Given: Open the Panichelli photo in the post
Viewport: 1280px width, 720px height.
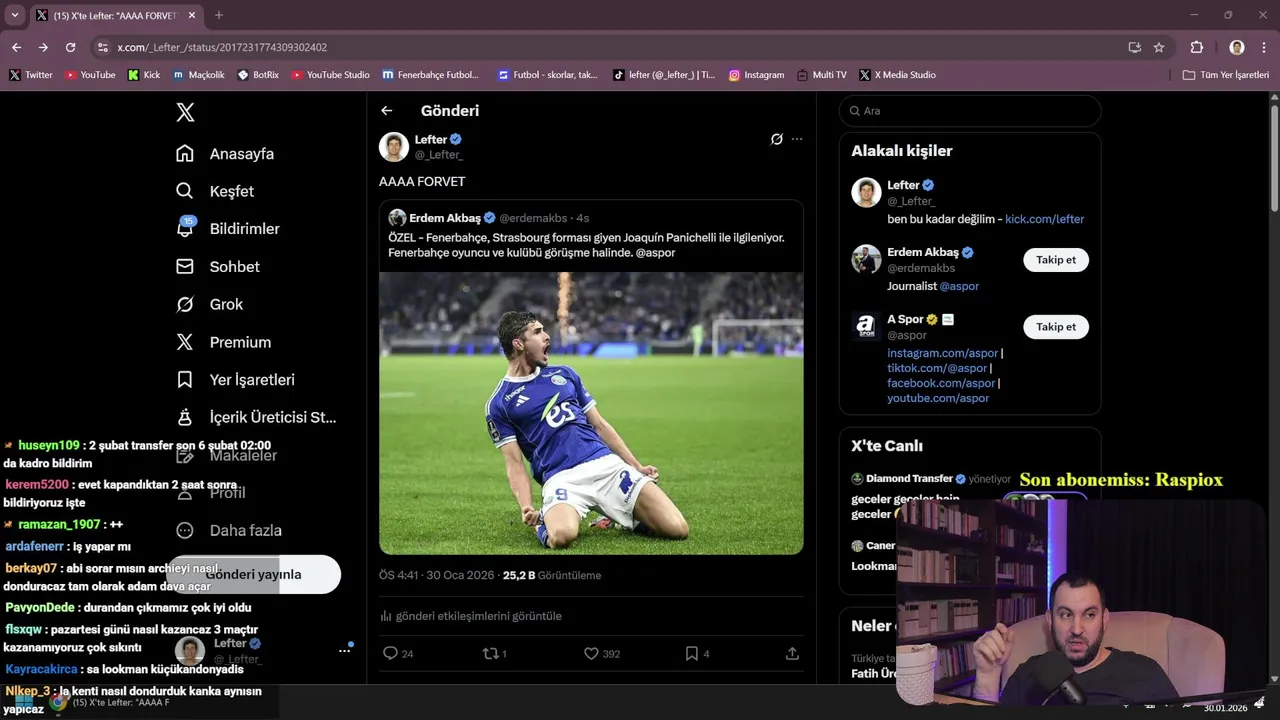Looking at the screenshot, I should tap(591, 413).
